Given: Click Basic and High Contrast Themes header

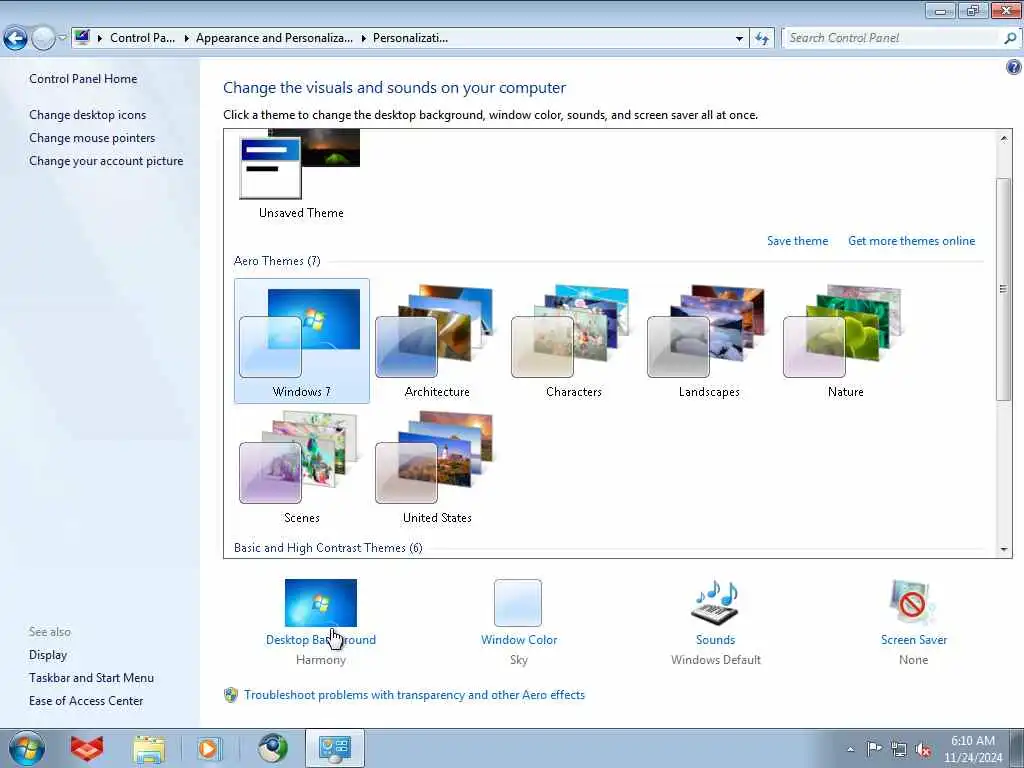Looking at the screenshot, I should [x=328, y=548].
